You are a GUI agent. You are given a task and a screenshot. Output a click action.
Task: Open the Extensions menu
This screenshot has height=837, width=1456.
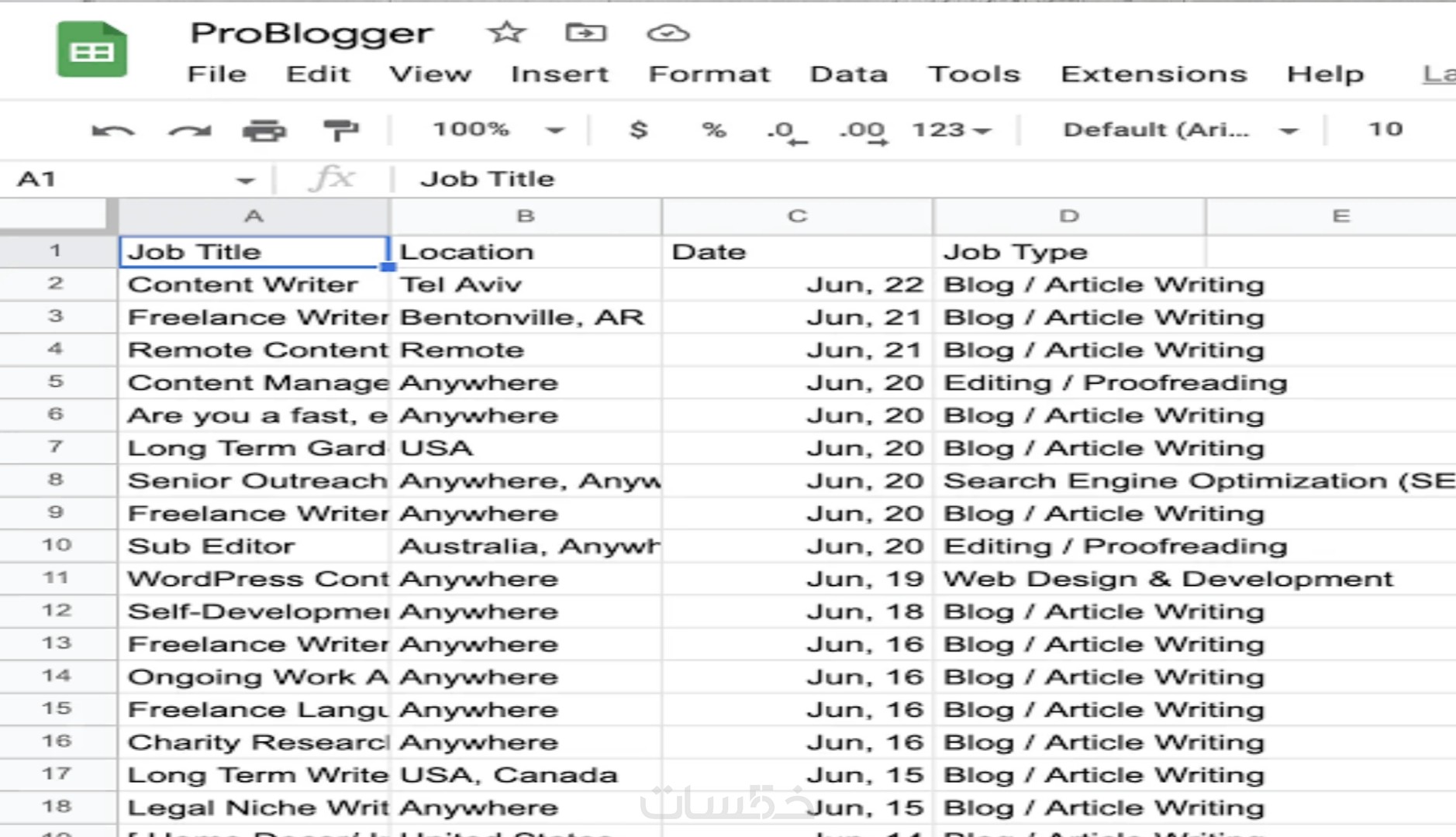(x=1154, y=74)
